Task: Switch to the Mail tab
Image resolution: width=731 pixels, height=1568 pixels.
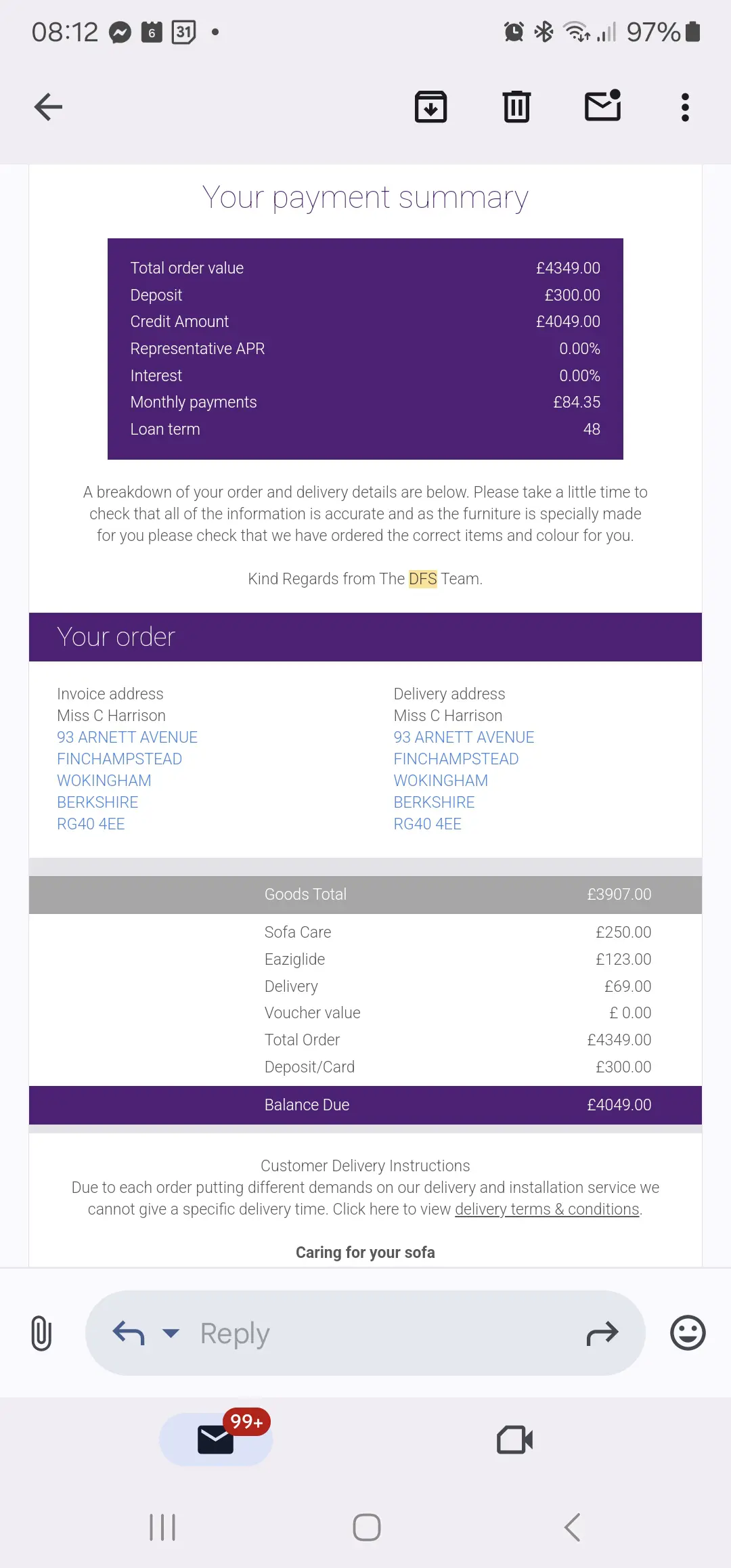Action: pyautogui.click(x=216, y=1439)
